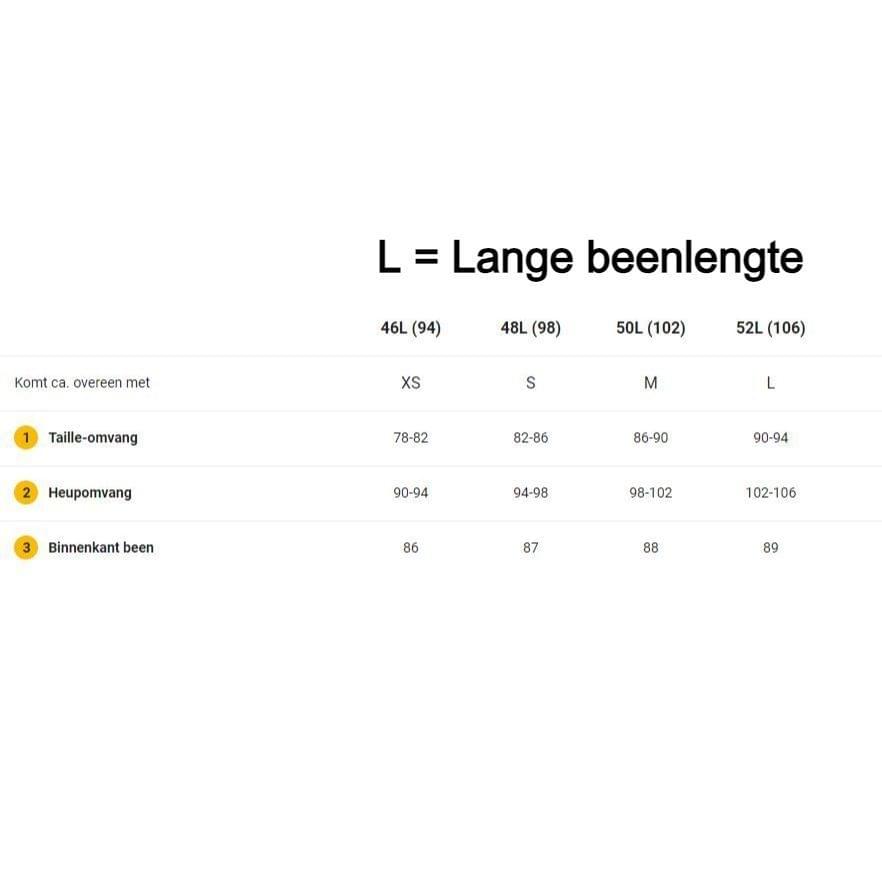
Task: Click the Komt ca. overeen met label
Action: tap(82, 383)
